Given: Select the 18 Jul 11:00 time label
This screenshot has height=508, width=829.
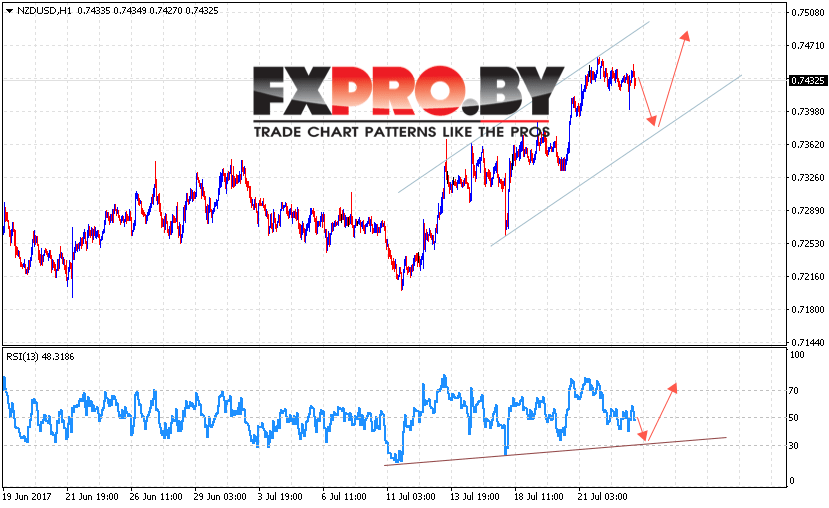Looking at the screenshot, I should point(539,496).
